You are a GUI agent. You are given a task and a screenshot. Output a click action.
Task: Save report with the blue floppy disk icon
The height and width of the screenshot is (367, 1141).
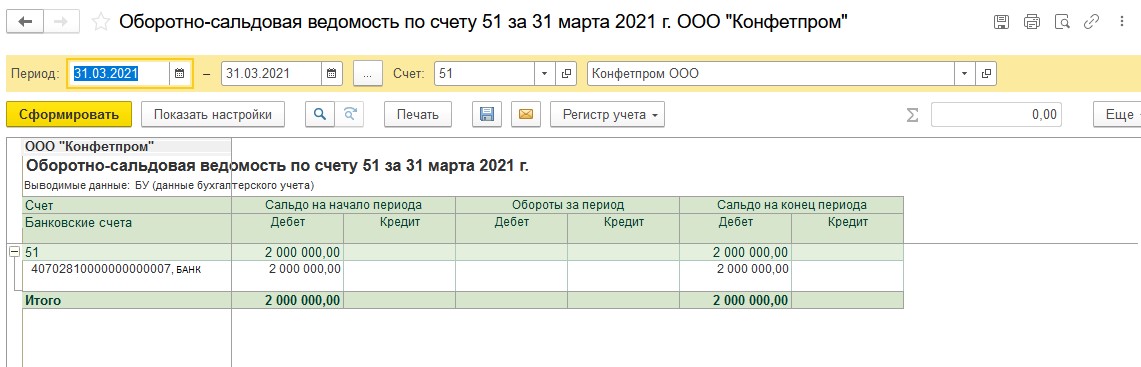[487, 114]
